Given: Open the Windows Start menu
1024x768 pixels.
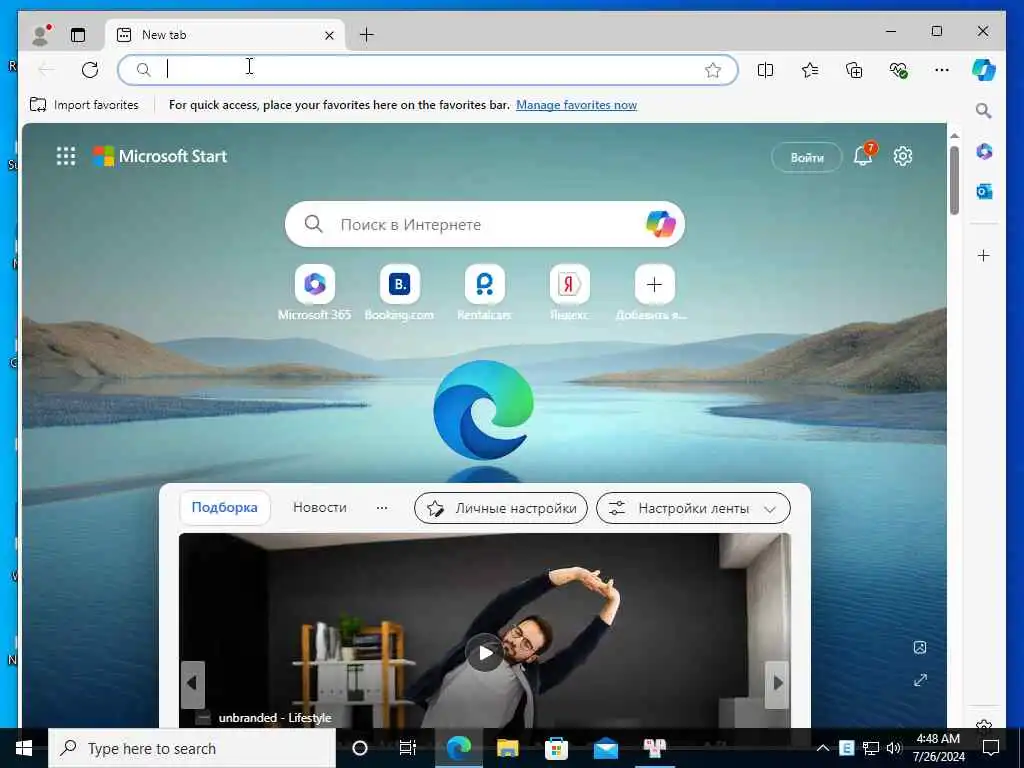Looking at the screenshot, I should [x=24, y=748].
